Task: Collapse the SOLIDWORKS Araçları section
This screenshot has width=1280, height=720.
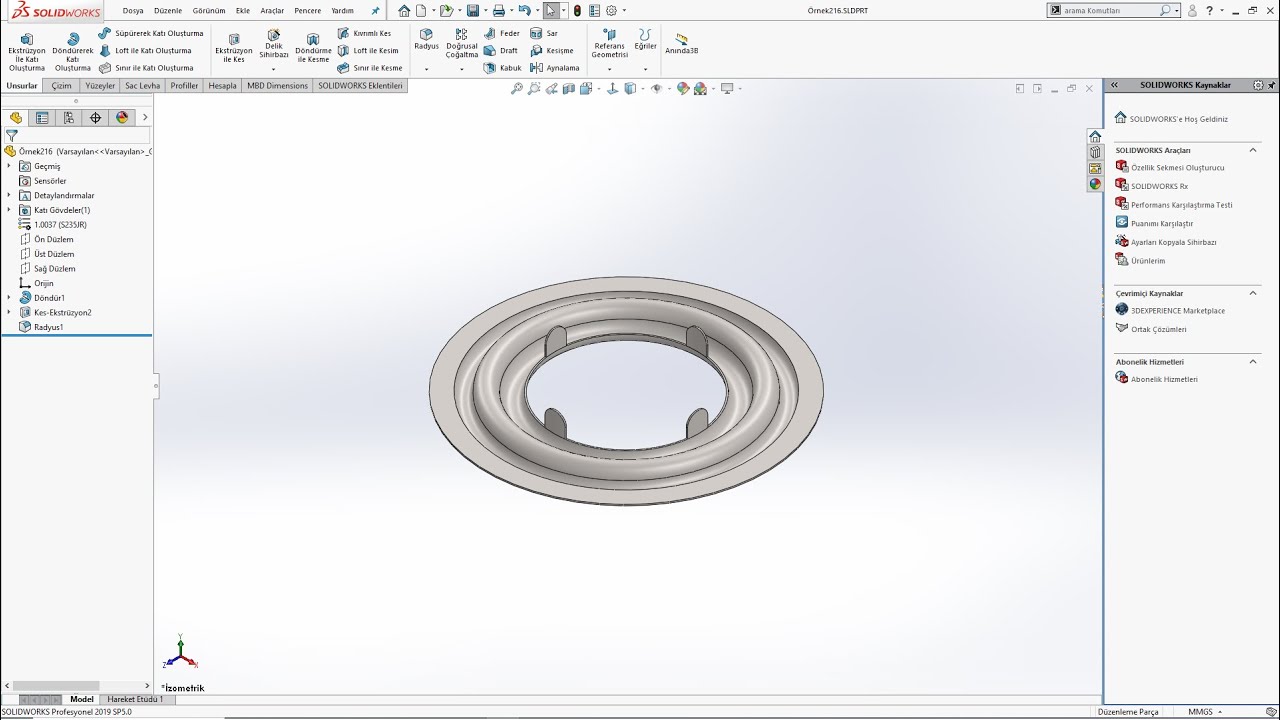Action: point(1253,150)
